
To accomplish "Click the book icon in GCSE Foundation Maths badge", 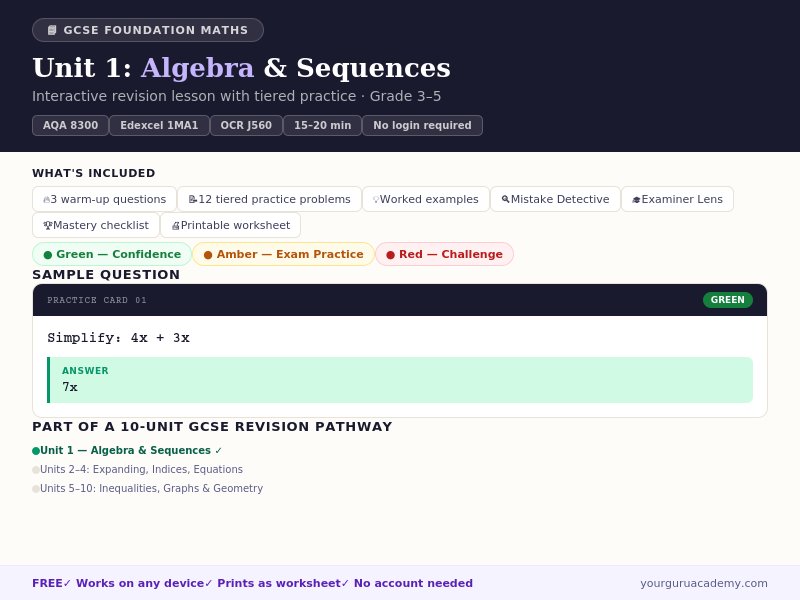I will [51, 29].
